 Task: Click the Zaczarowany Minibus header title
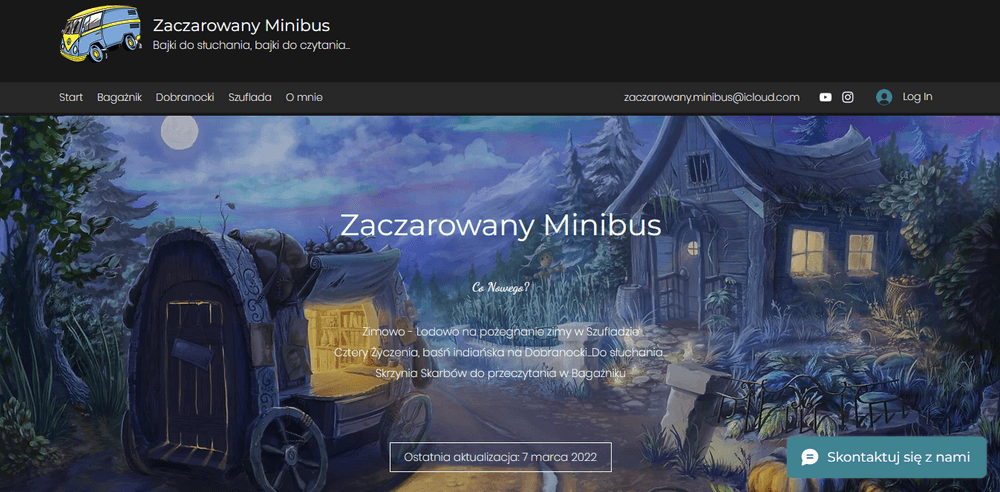coord(242,26)
